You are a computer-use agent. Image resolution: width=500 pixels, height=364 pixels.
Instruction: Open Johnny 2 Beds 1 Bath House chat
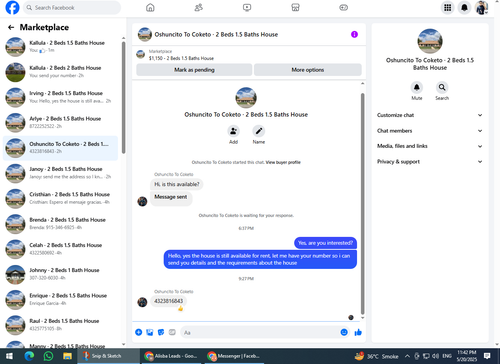click(61, 274)
